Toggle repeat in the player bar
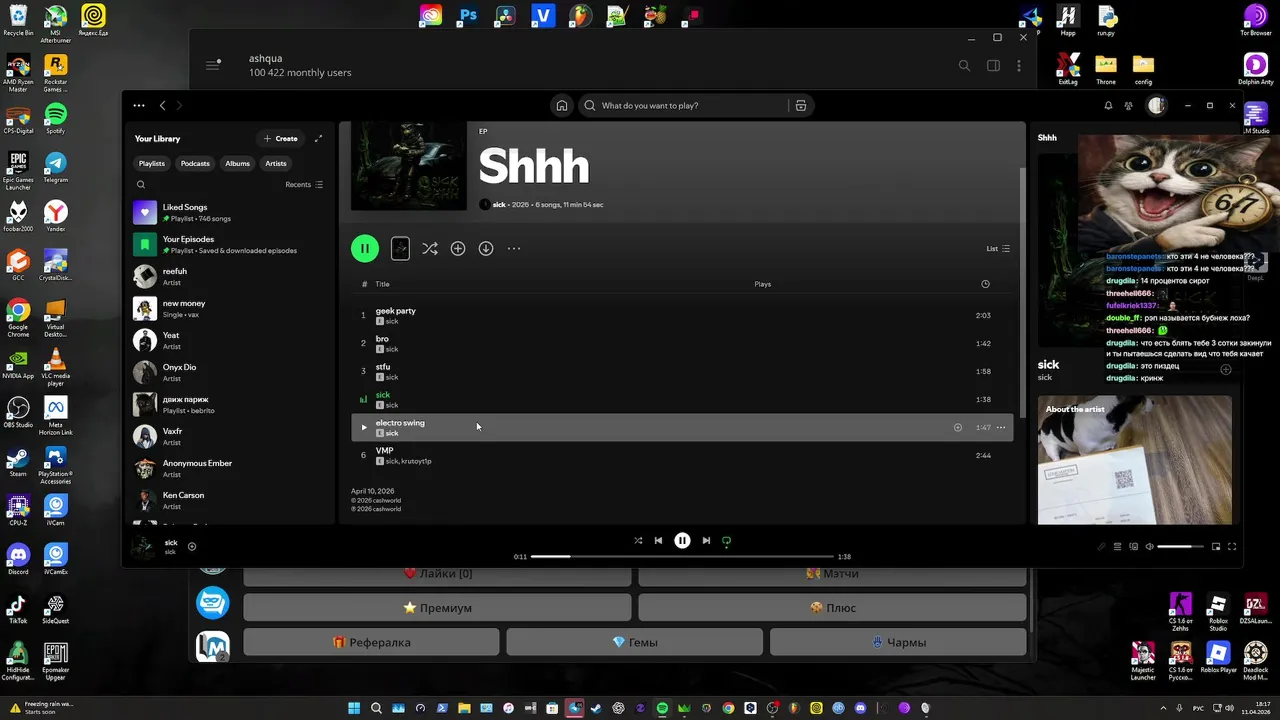The image size is (1280, 720). click(x=727, y=540)
